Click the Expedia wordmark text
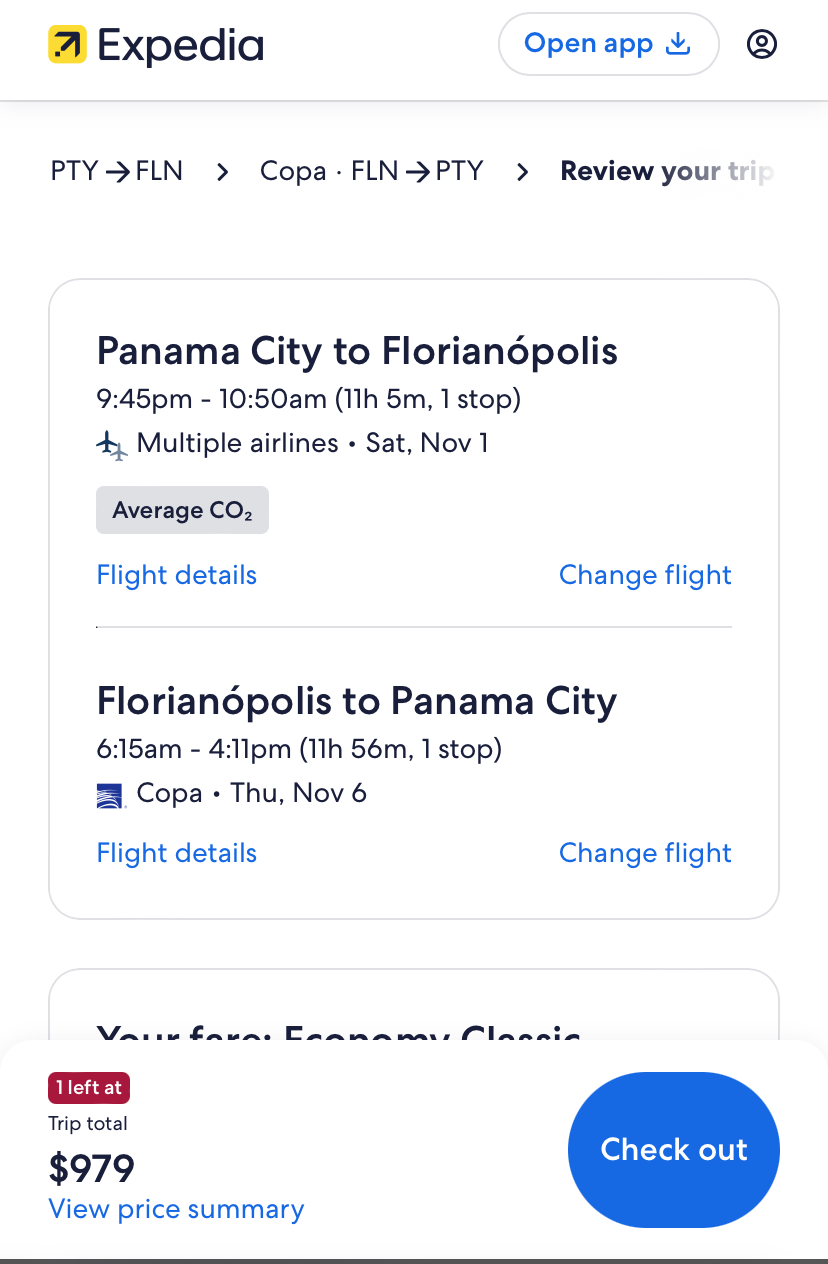Image resolution: width=828 pixels, height=1264 pixels. click(180, 45)
